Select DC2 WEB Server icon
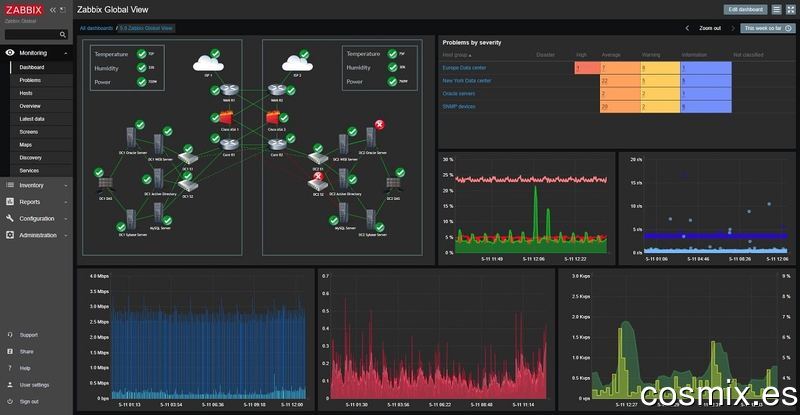 tap(344, 145)
